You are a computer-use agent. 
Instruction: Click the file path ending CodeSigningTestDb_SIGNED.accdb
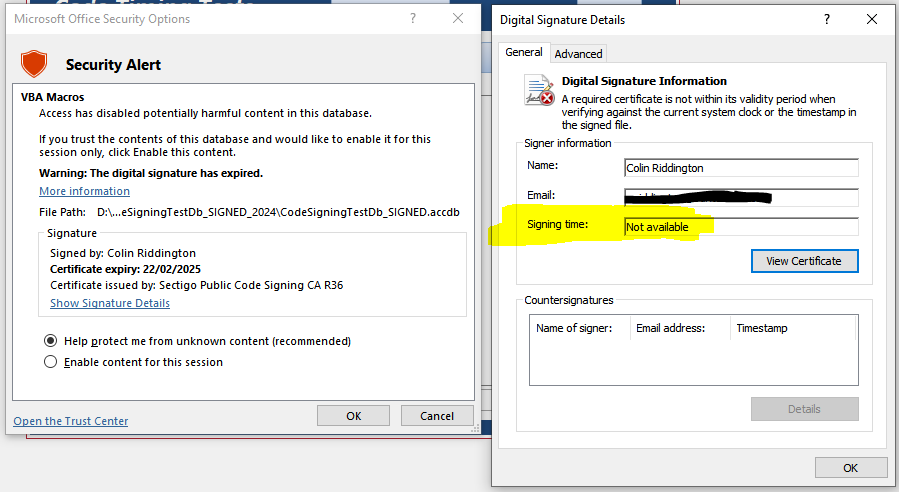point(278,212)
